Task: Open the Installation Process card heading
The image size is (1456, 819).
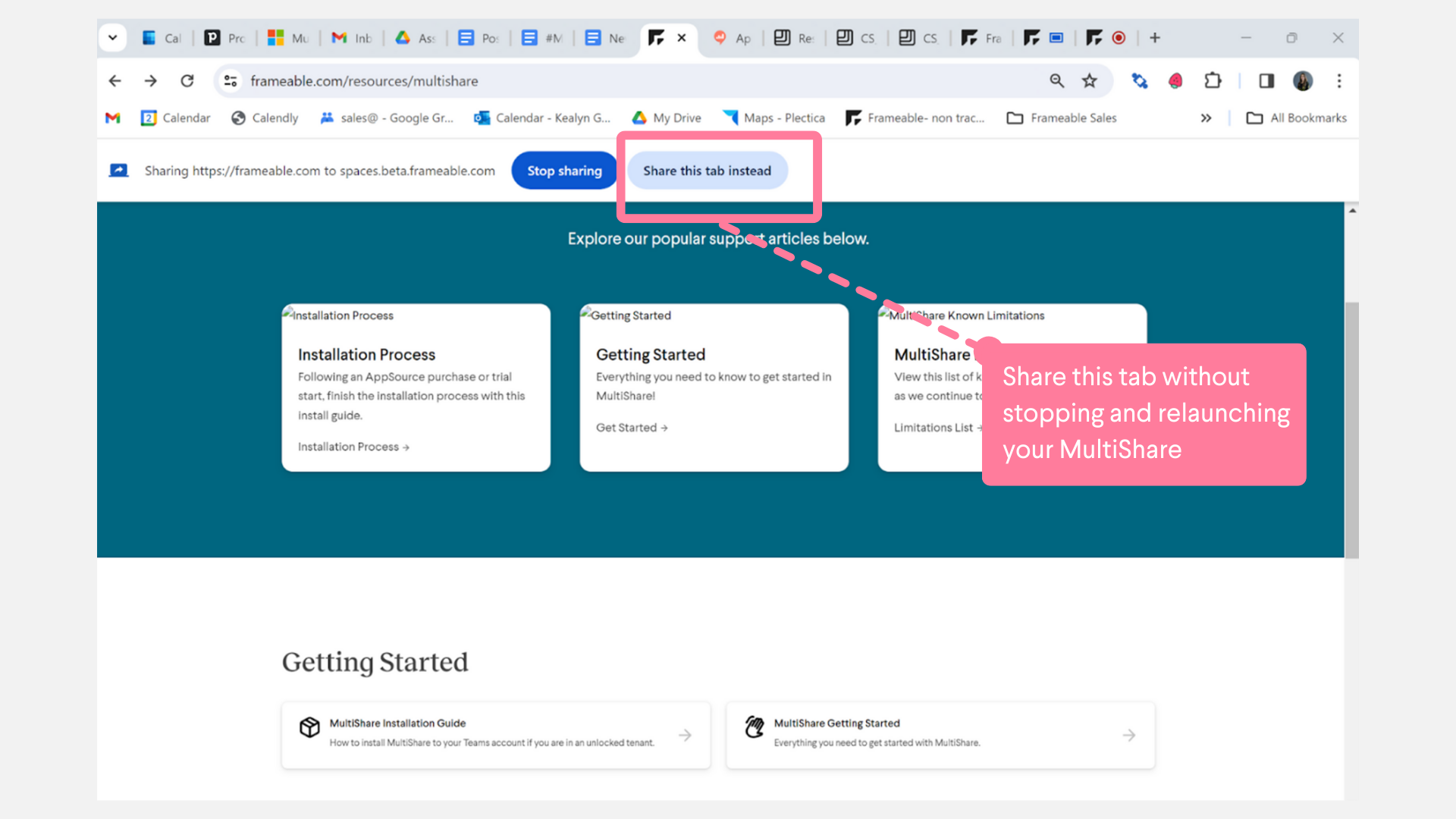Action: tap(366, 355)
